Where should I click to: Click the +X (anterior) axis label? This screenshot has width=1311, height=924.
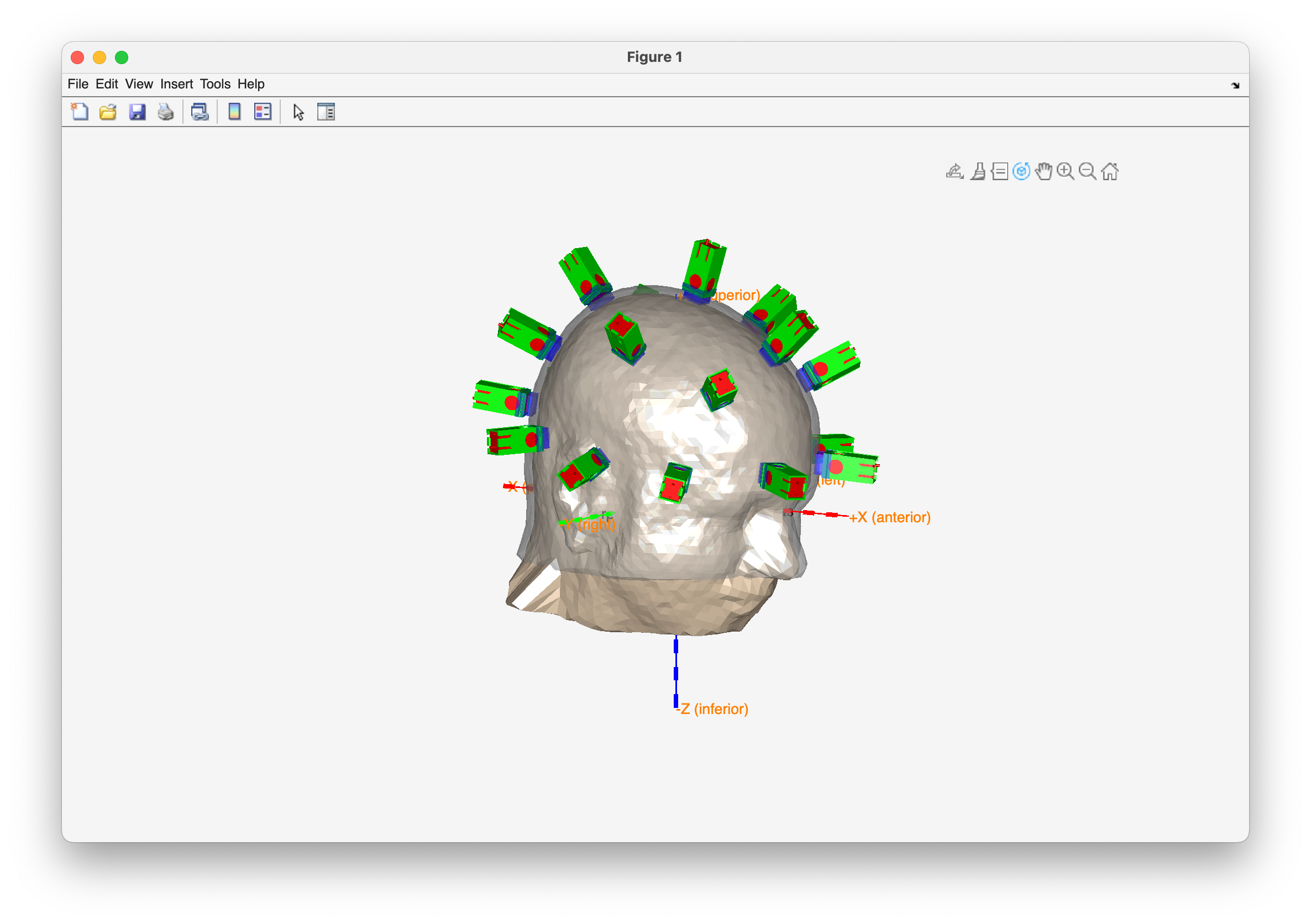890,517
